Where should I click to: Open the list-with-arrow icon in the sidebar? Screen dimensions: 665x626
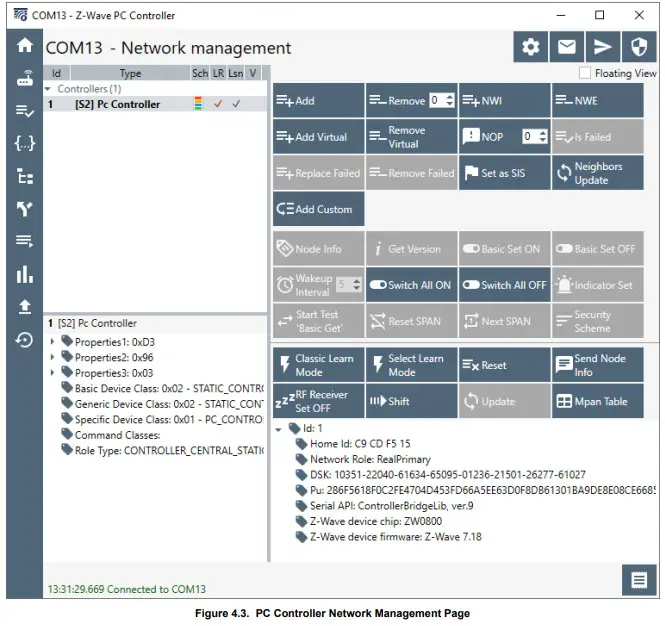pos(25,241)
